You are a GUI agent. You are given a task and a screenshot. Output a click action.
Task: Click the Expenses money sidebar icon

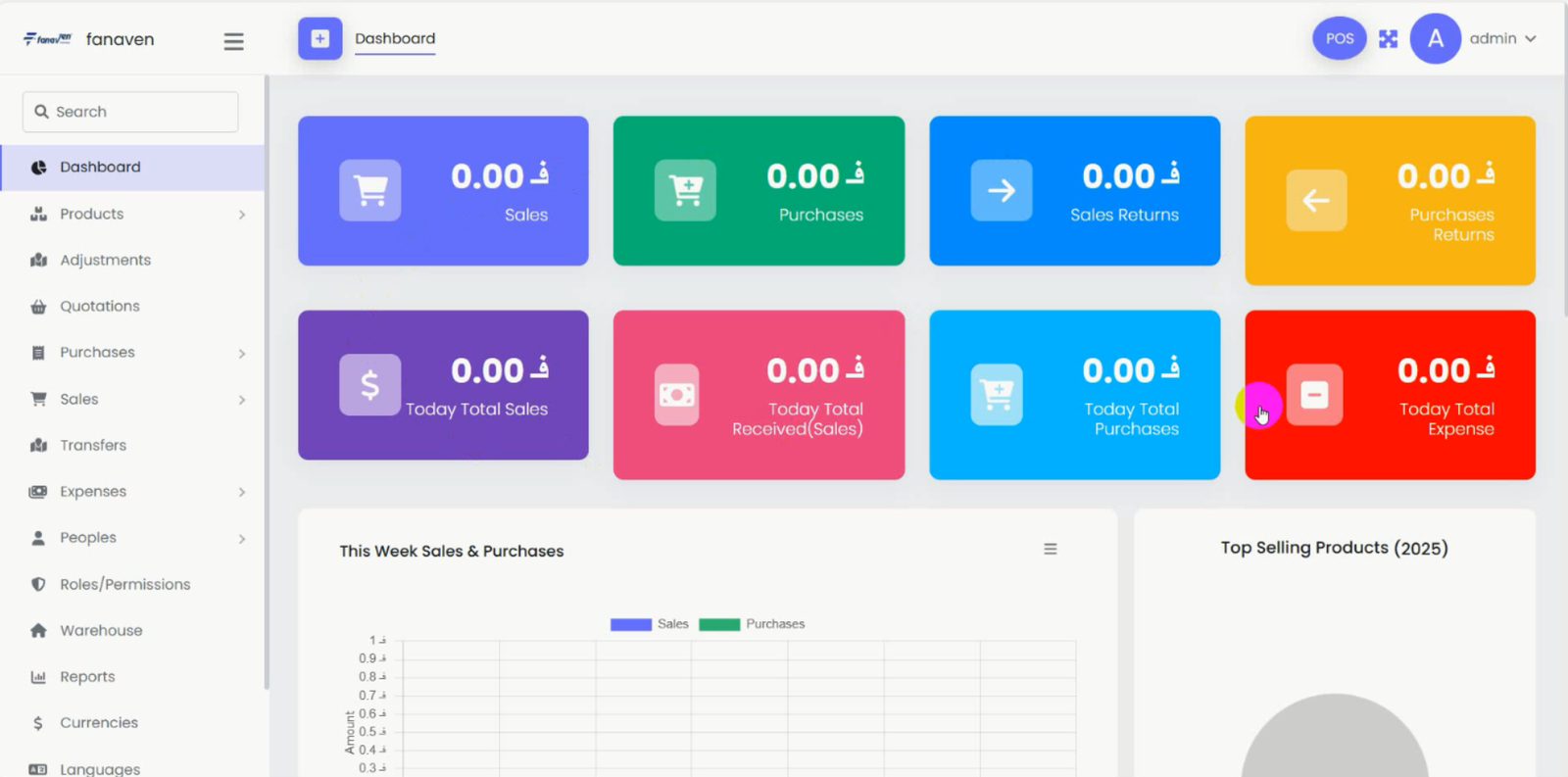tap(38, 492)
